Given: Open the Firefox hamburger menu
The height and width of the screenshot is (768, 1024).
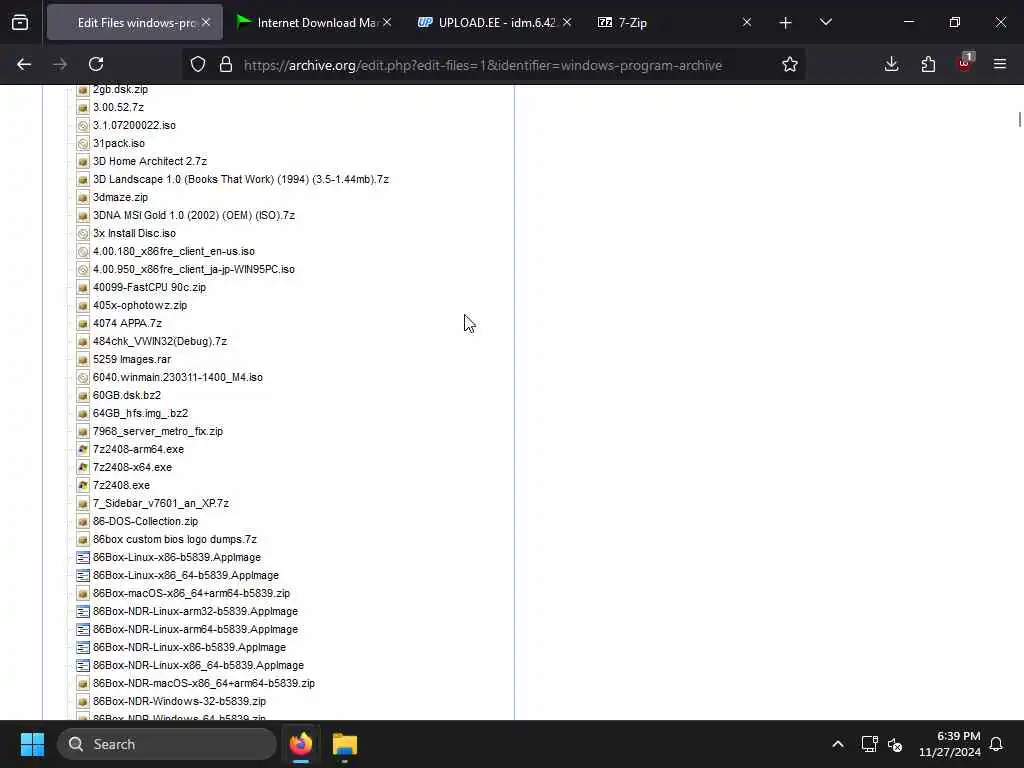Looking at the screenshot, I should pos(1000,64).
